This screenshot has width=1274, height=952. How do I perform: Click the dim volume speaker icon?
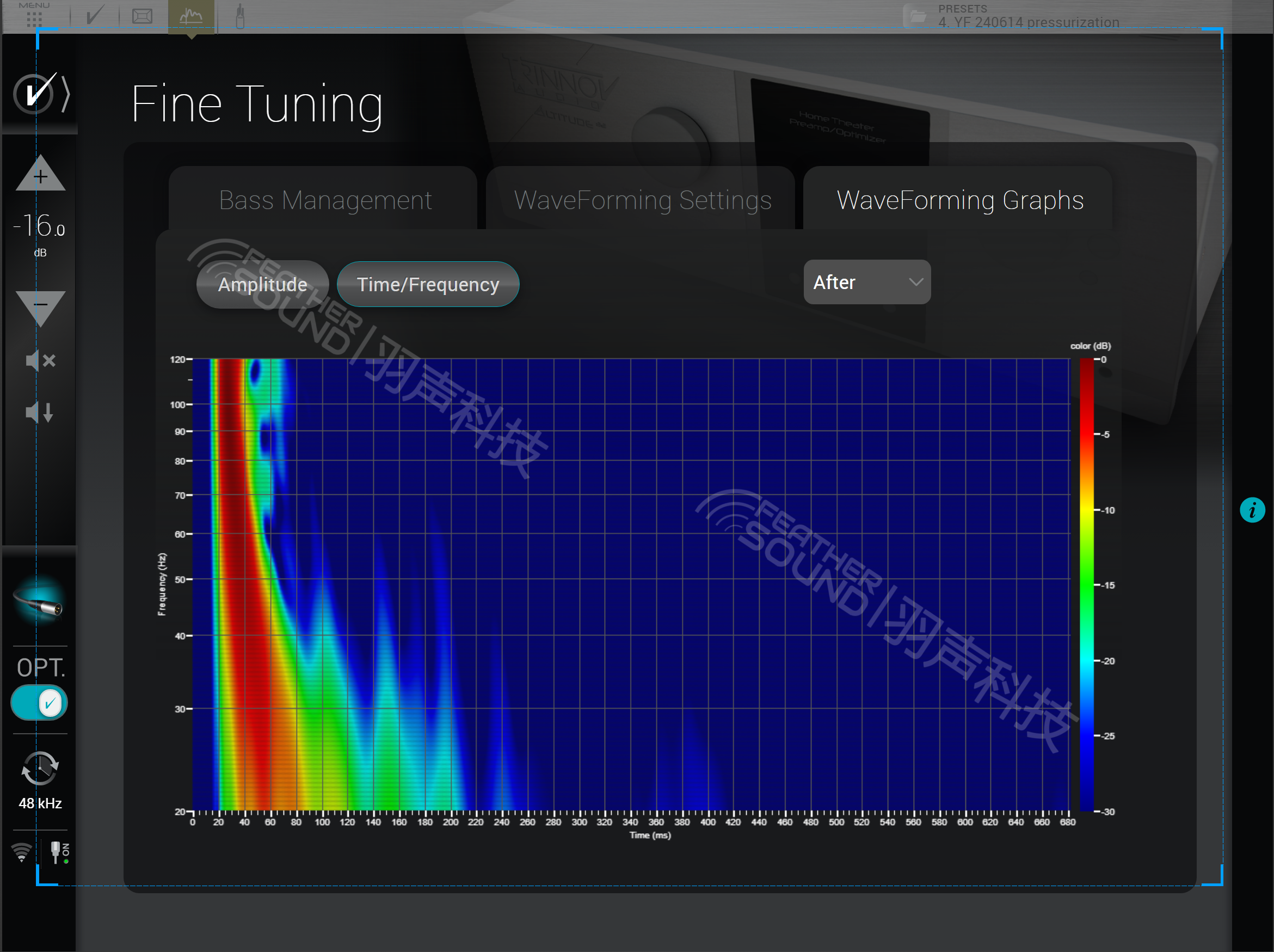[x=40, y=413]
